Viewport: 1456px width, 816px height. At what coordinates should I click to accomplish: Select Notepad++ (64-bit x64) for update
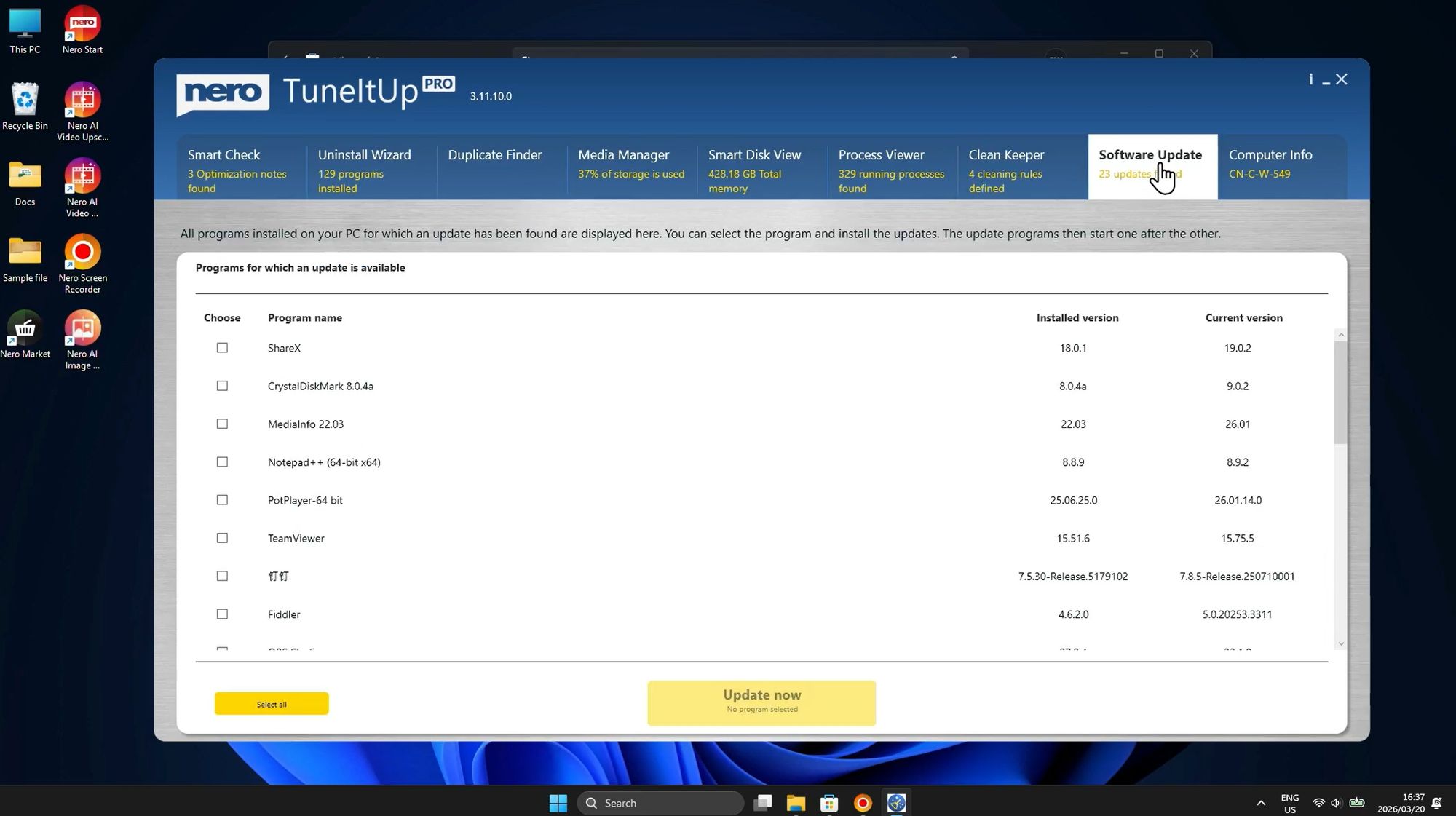222,462
